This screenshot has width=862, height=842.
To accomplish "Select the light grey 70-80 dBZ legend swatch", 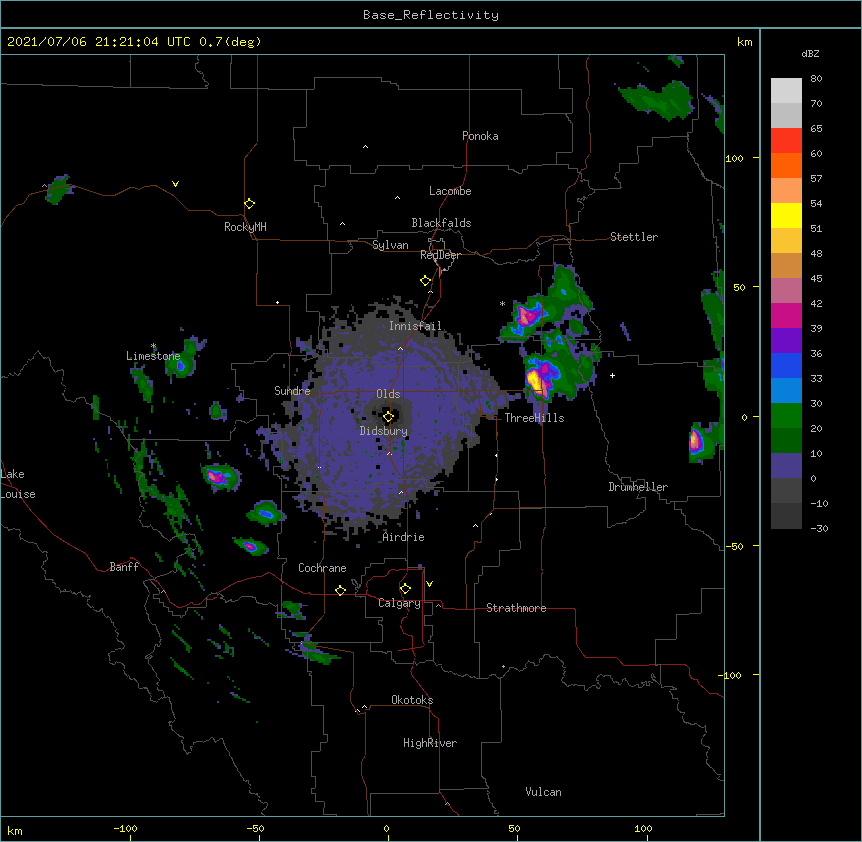I will click(x=786, y=90).
